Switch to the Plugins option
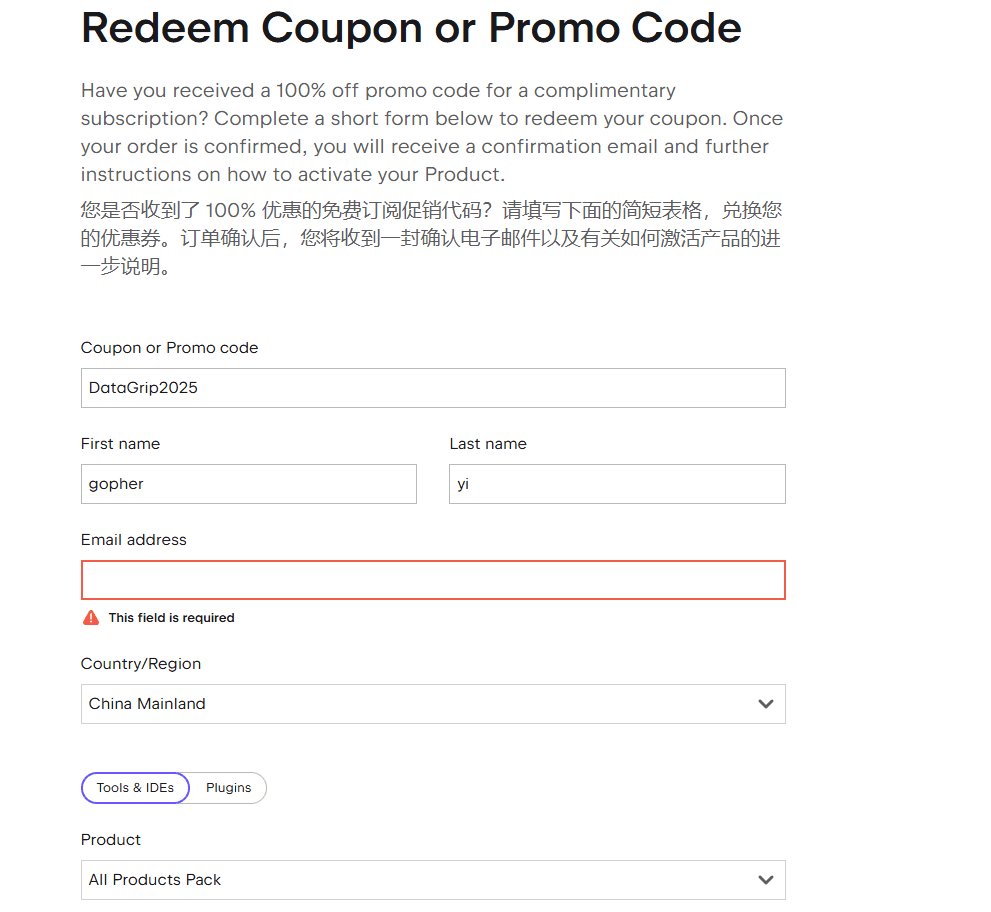The width and height of the screenshot is (991, 912). (228, 788)
